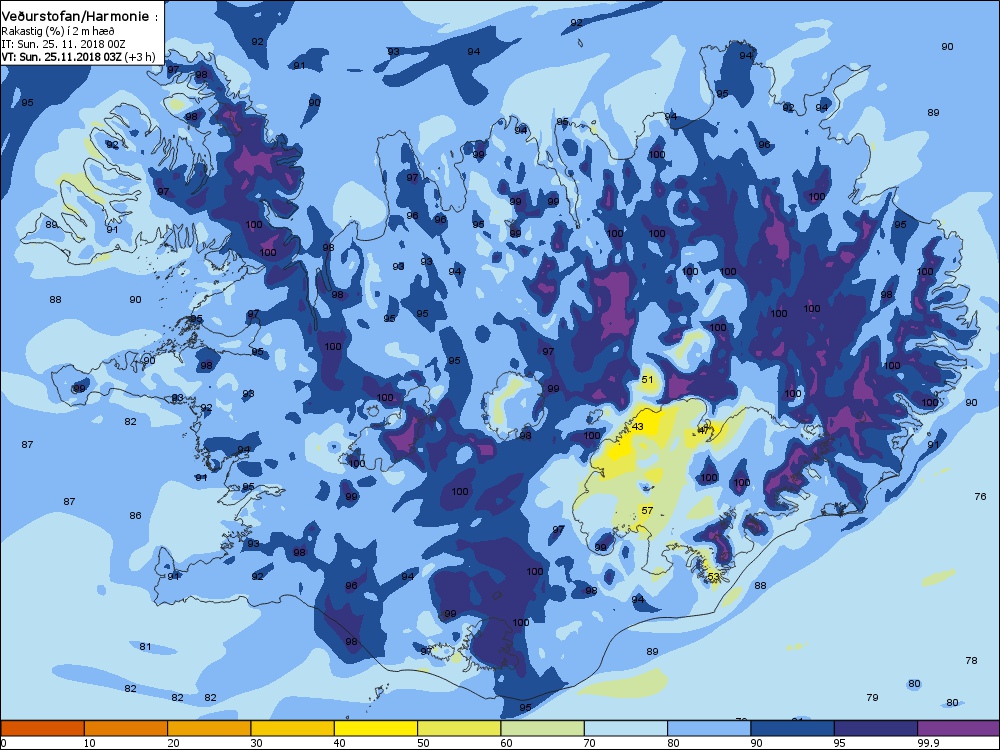This screenshot has height=750, width=1000.
Task: Pick the 20–30 amber legend swatch
Action: 209,728
